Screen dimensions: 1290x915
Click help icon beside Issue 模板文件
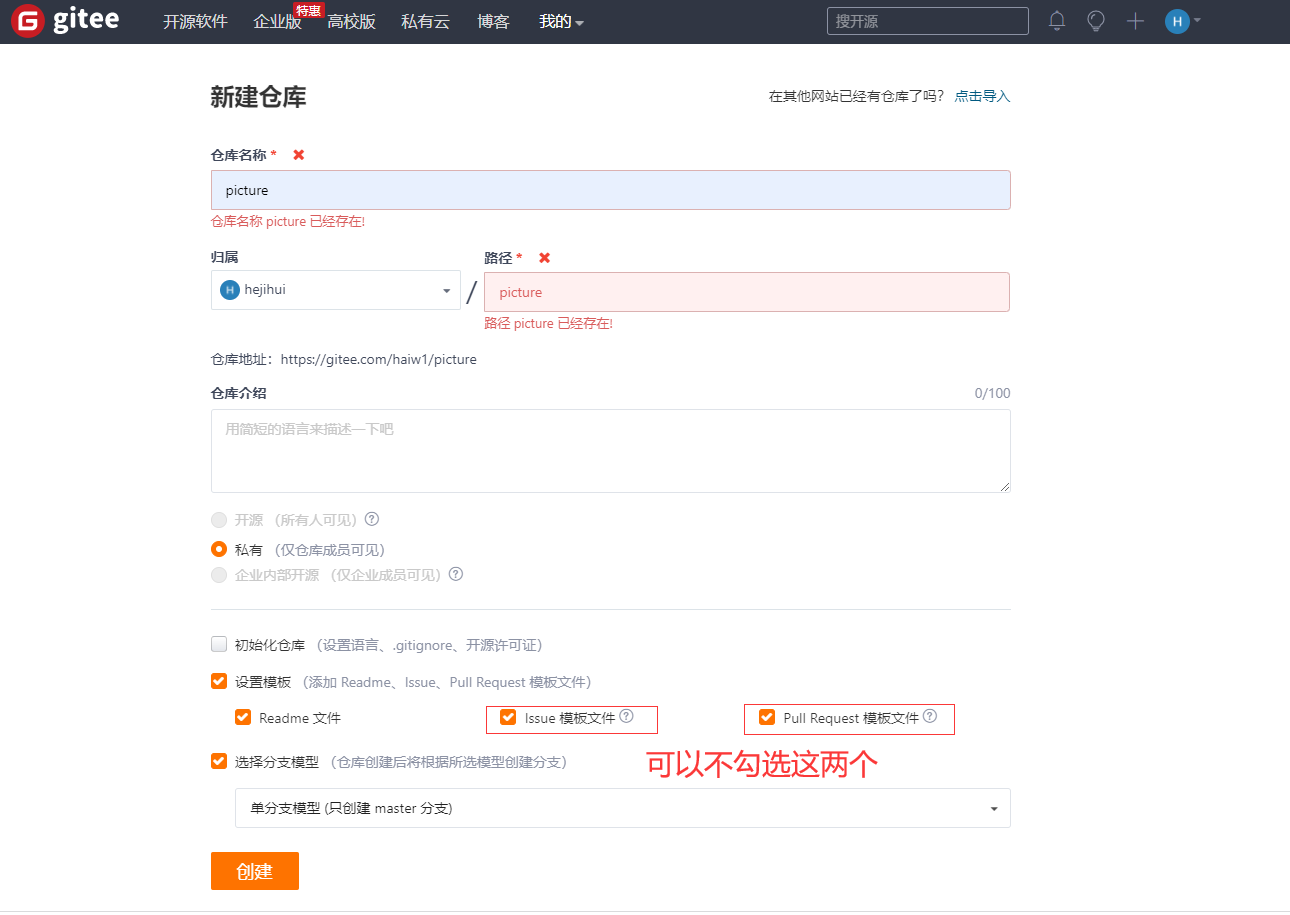pos(627,716)
